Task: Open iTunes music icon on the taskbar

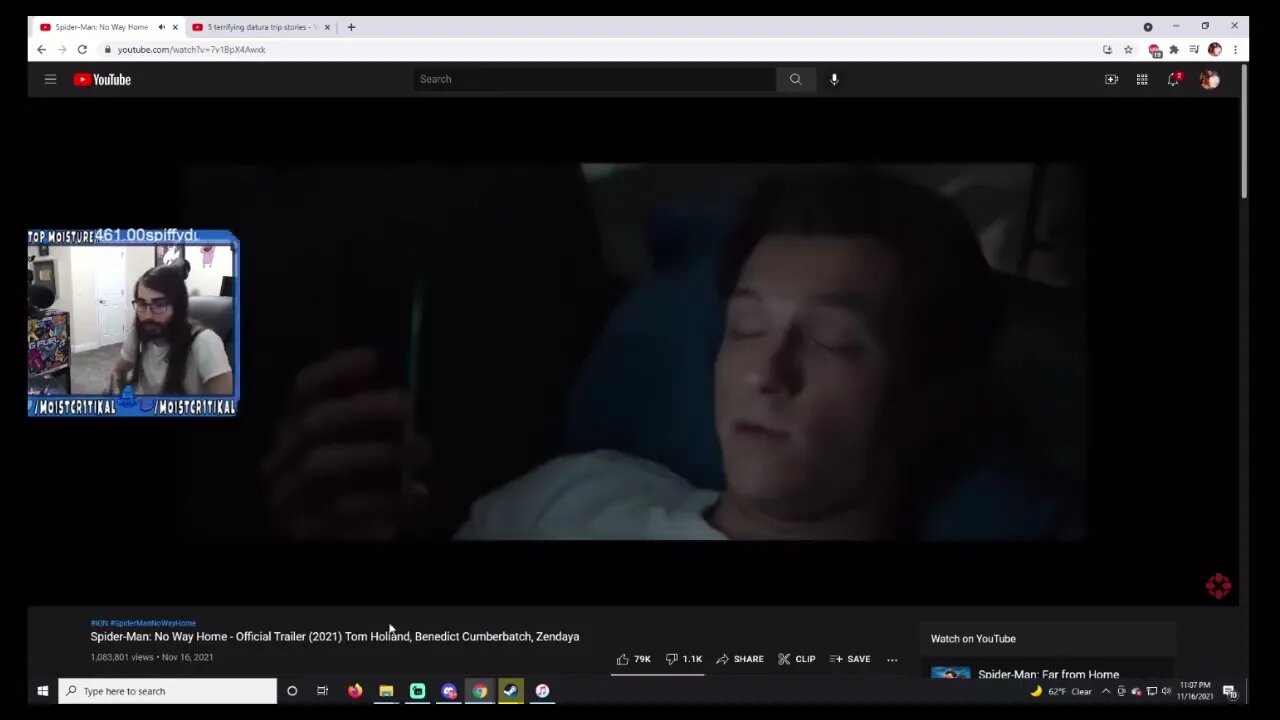Action: [x=542, y=691]
